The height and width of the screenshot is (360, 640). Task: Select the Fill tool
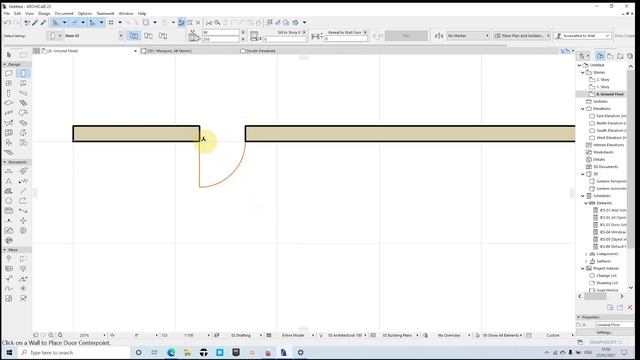click(x=9, y=191)
